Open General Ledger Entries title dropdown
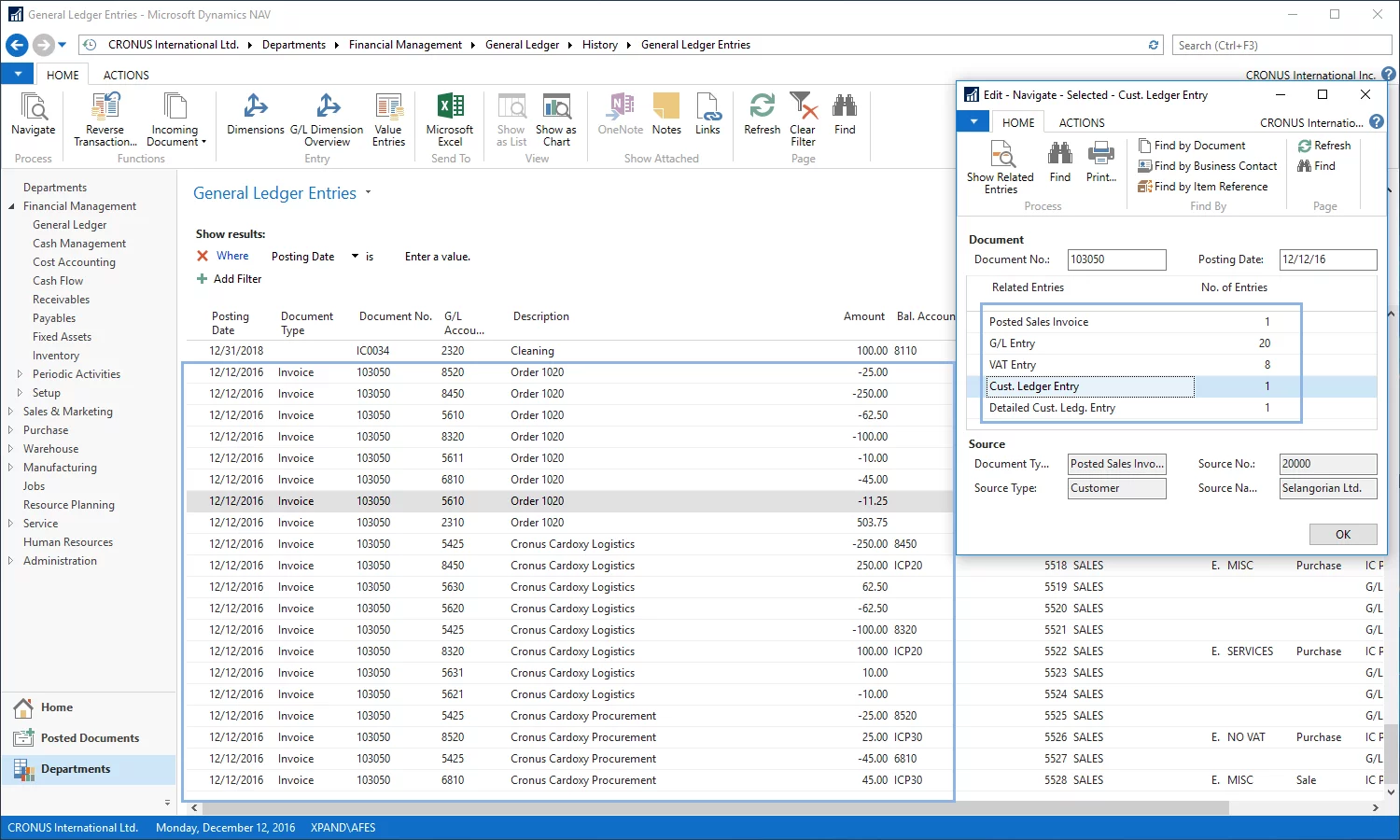Viewport: 1400px width, 840px height. click(x=368, y=192)
